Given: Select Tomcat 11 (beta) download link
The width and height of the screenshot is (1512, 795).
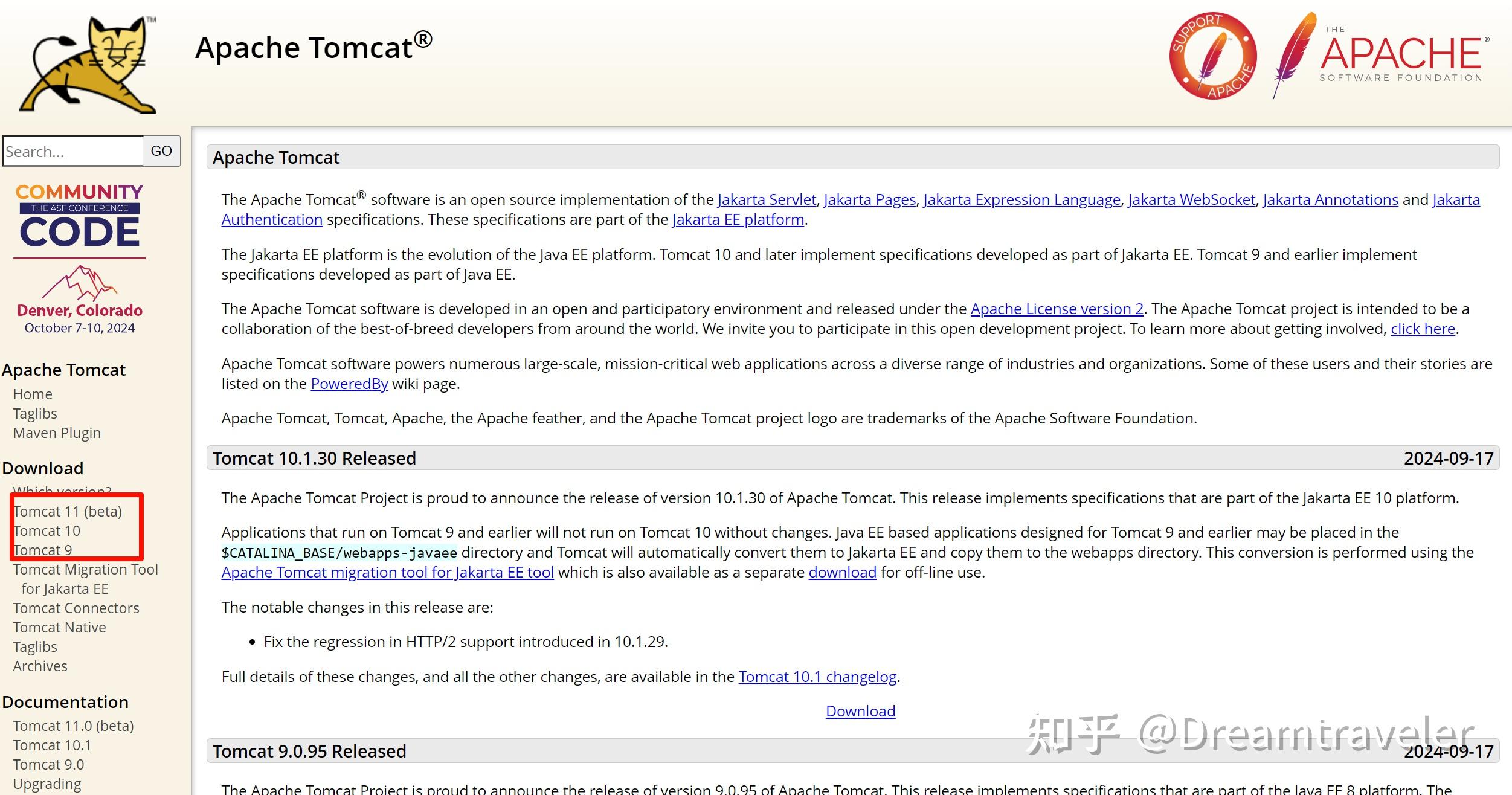Looking at the screenshot, I should 66,511.
